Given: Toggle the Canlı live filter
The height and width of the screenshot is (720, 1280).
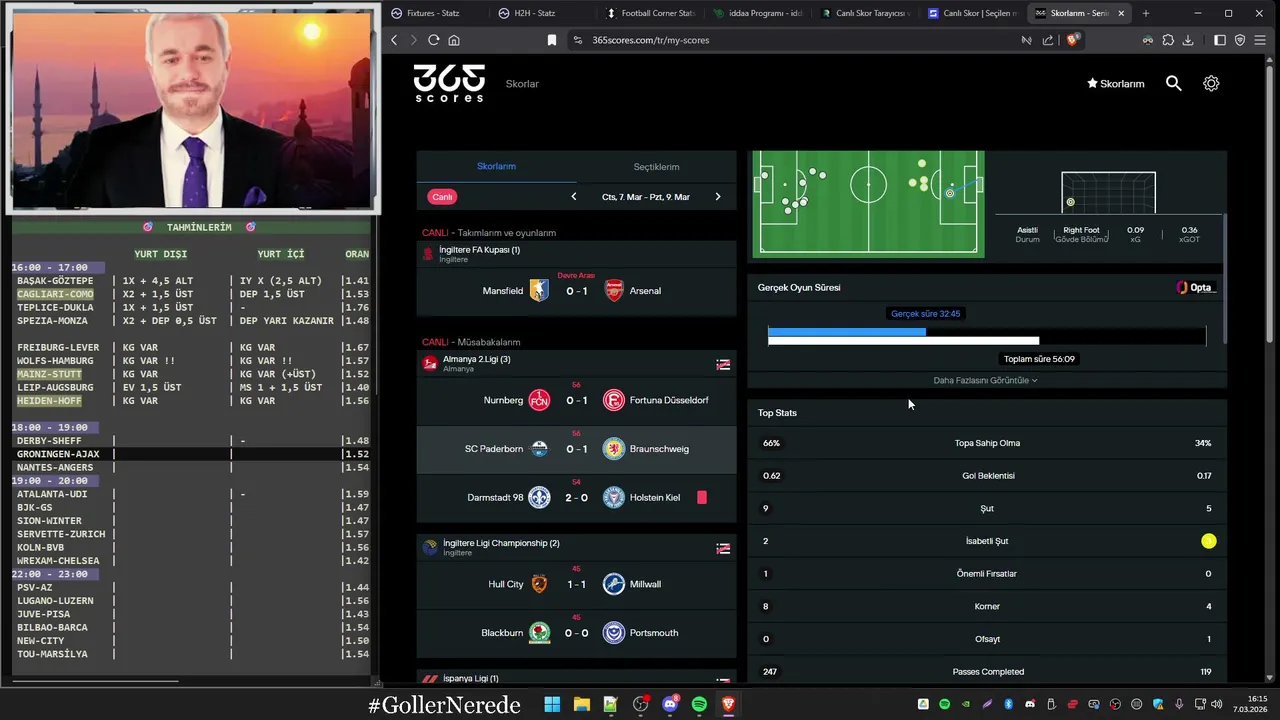Looking at the screenshot, I should pyautogui.click(x=442, y=197).
